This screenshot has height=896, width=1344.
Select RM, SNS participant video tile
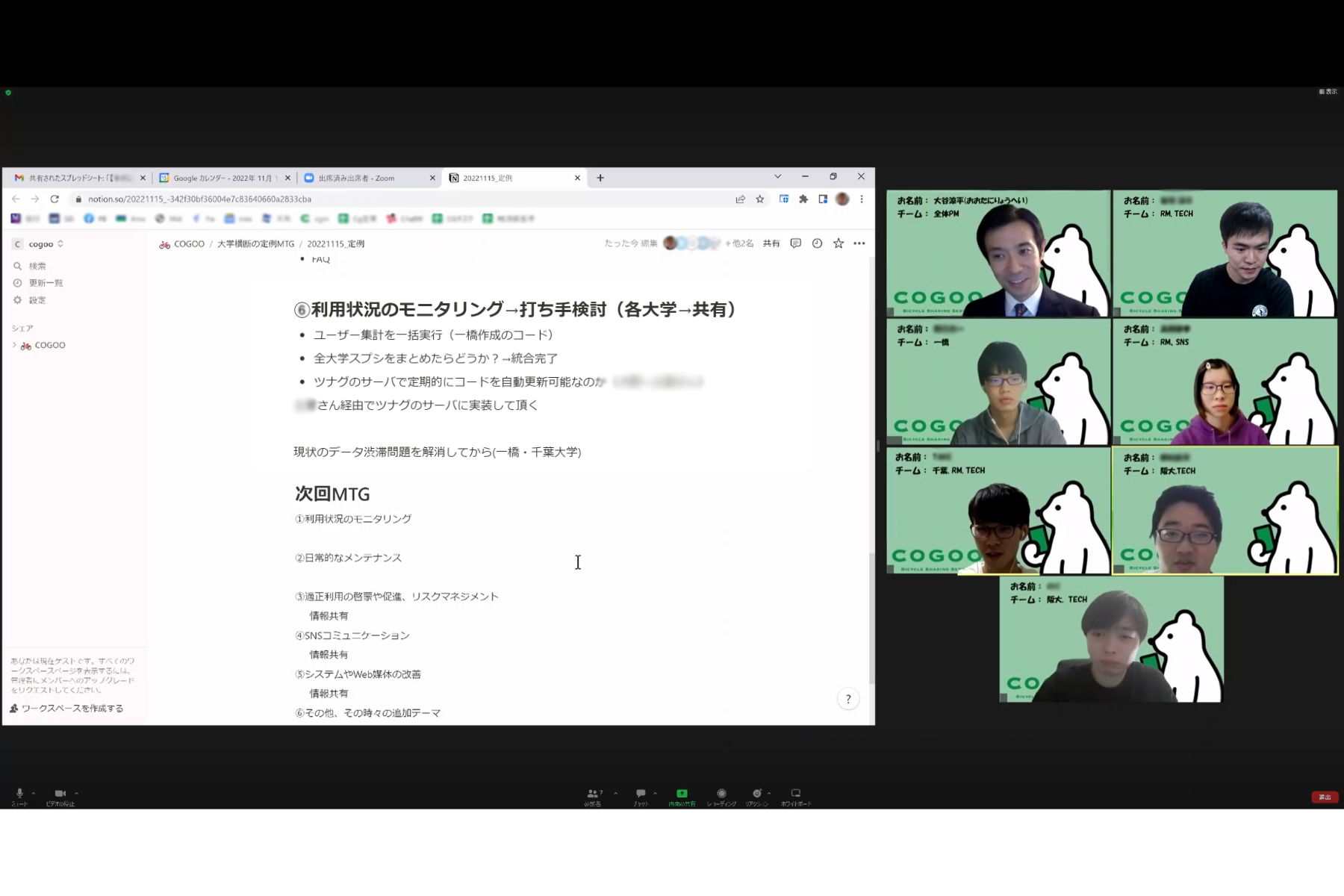[1225, 382]
